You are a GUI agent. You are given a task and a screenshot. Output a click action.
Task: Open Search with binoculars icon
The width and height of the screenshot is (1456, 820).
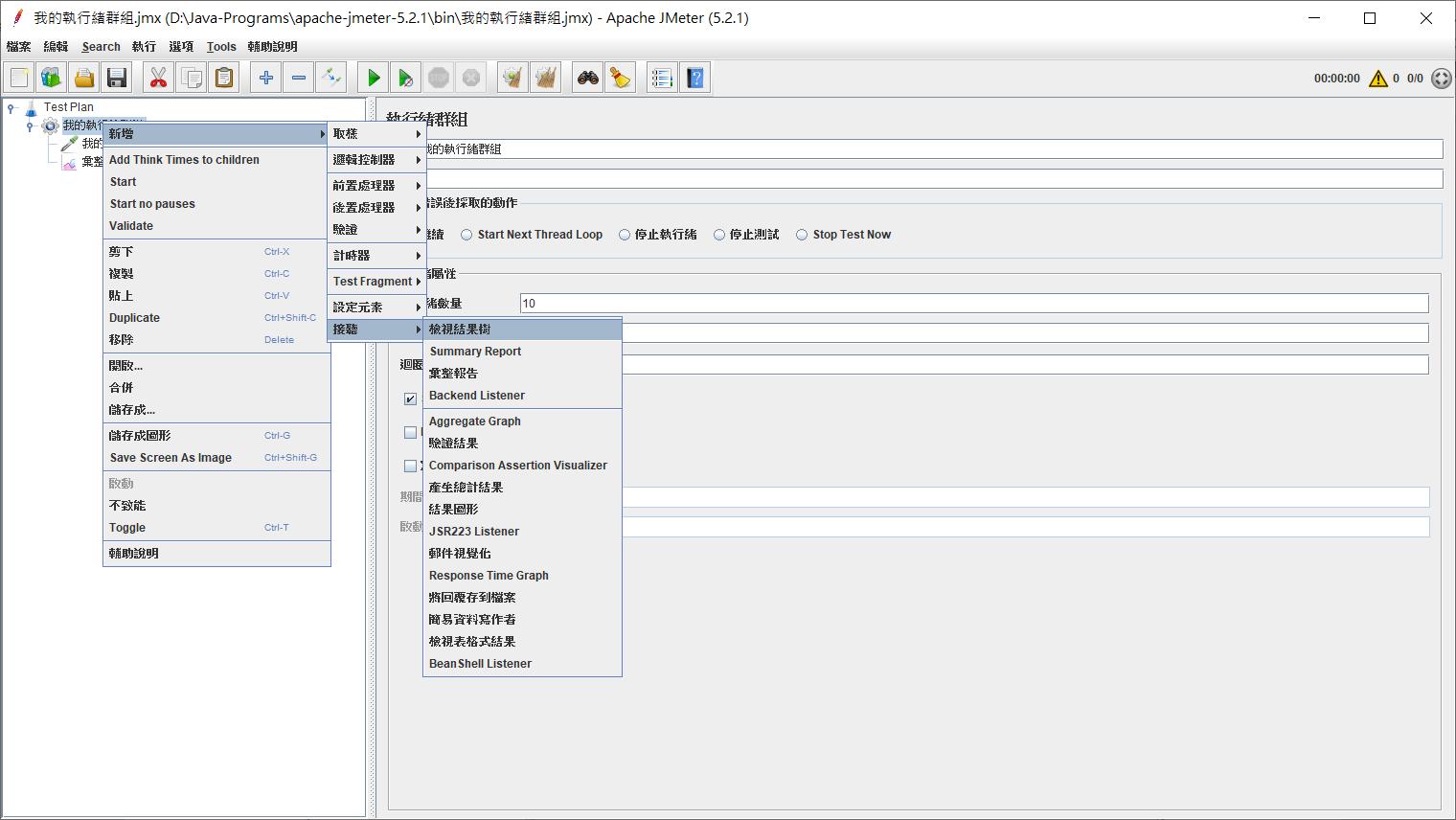(x=588, y=78)
